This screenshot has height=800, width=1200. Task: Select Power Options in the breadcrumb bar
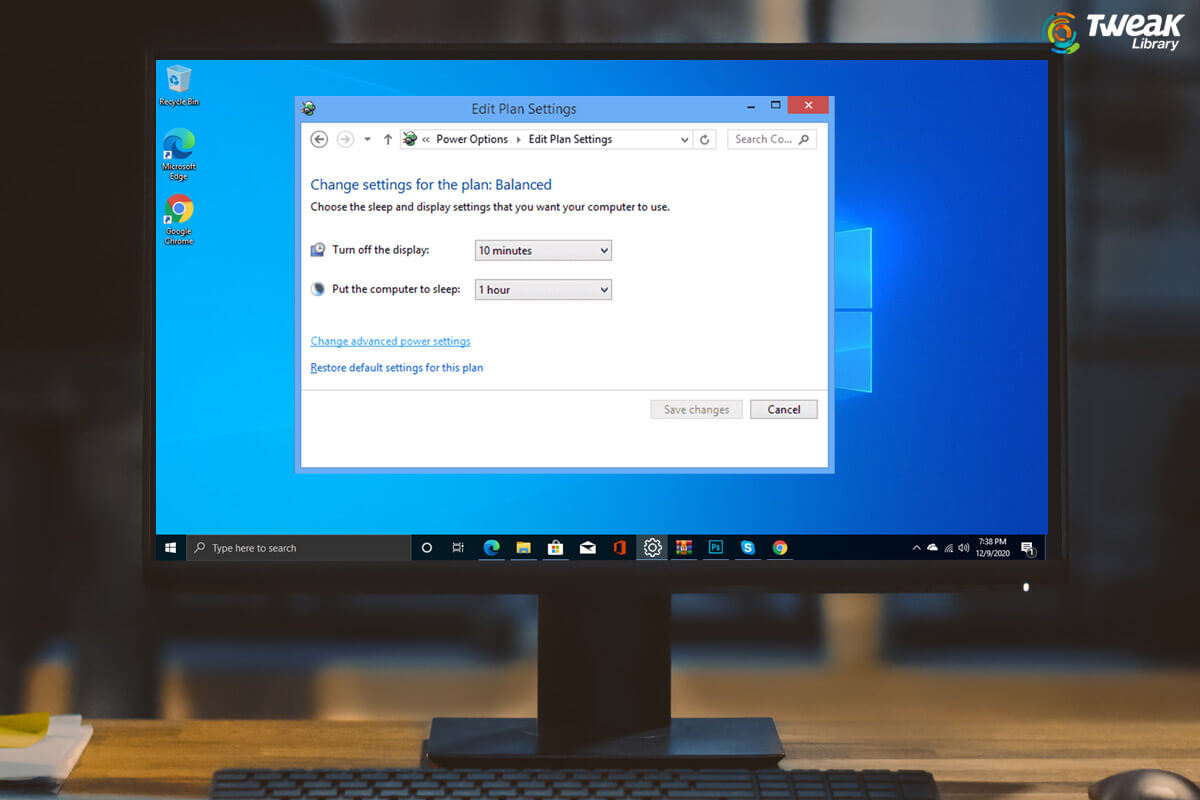coord(472,139)
